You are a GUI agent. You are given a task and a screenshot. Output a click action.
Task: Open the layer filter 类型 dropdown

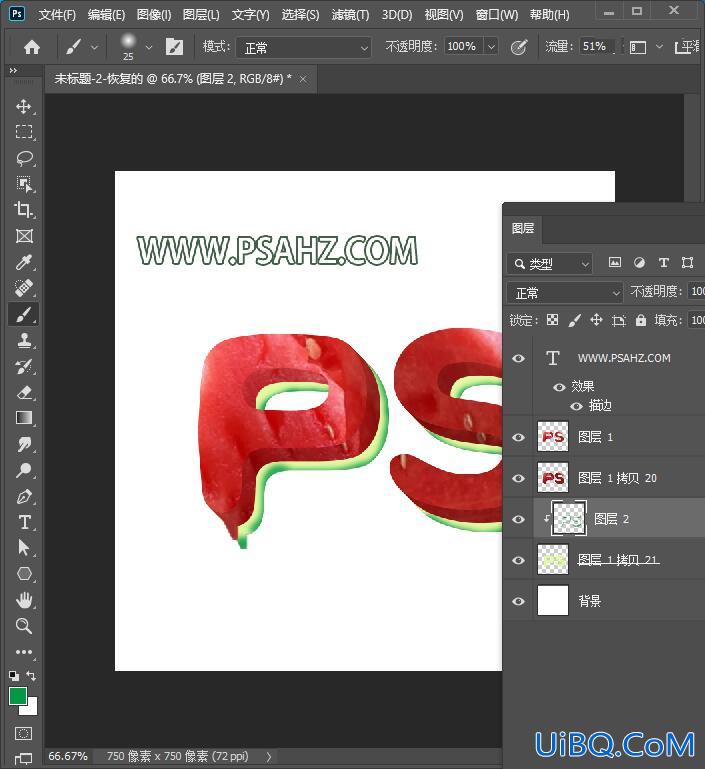550,264
